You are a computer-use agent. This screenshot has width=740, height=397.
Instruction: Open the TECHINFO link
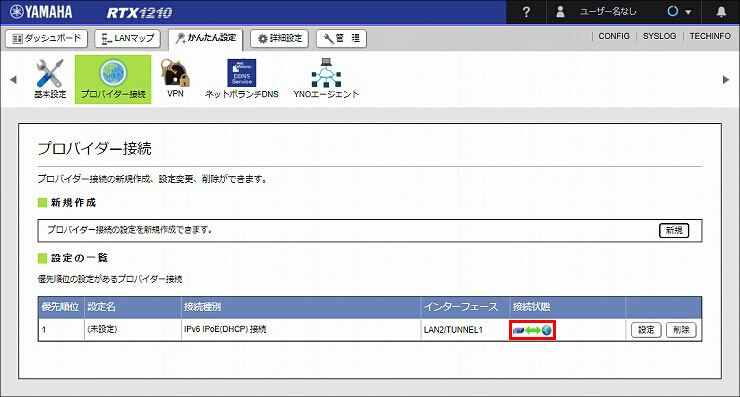point(710,36)
